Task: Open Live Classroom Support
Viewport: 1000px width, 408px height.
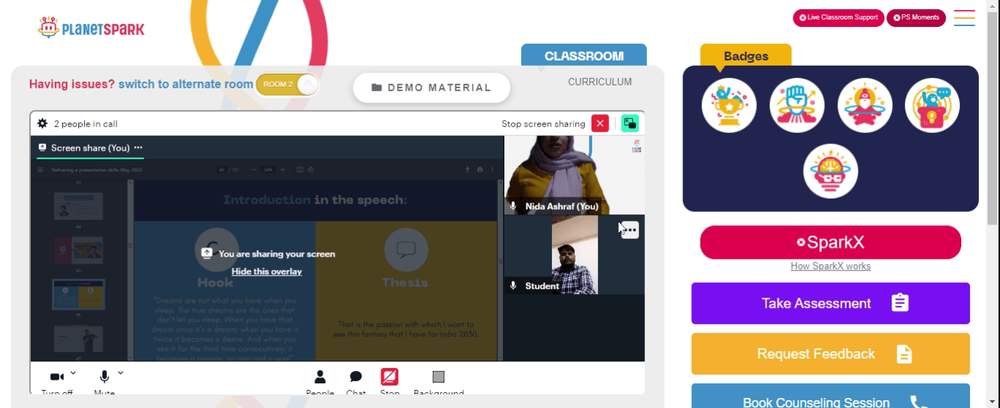Action: tap(838, 18)
